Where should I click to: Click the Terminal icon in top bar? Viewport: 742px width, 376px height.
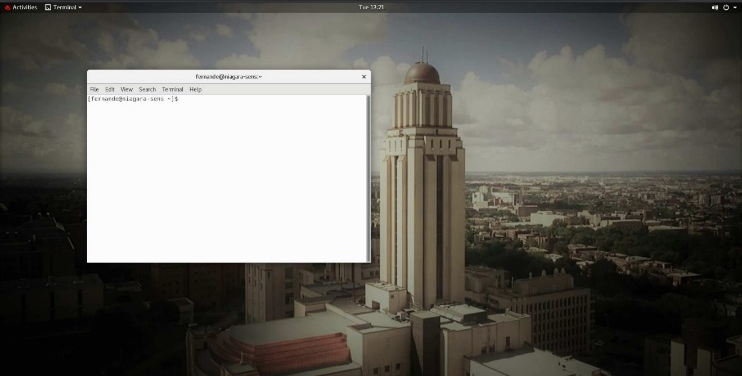coord(48,8)
